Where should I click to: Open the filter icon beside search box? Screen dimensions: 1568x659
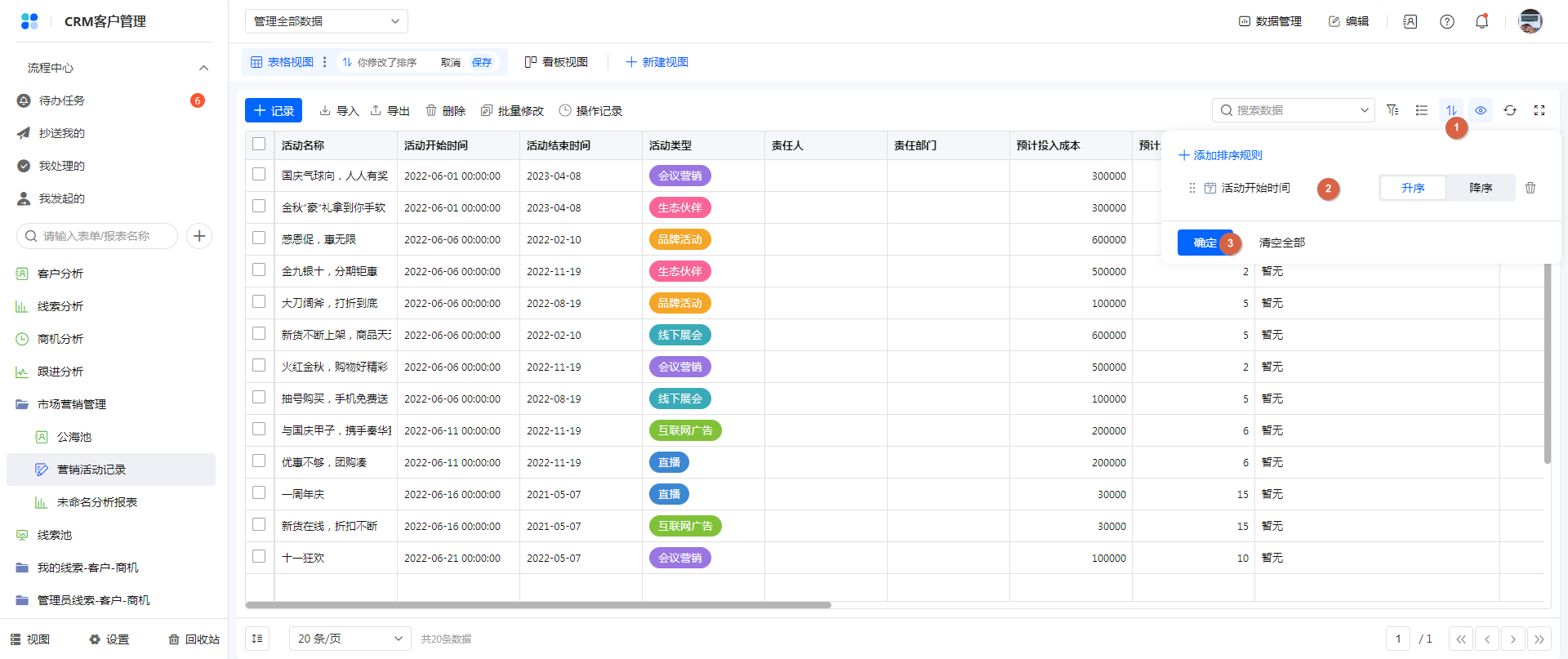1392,110
